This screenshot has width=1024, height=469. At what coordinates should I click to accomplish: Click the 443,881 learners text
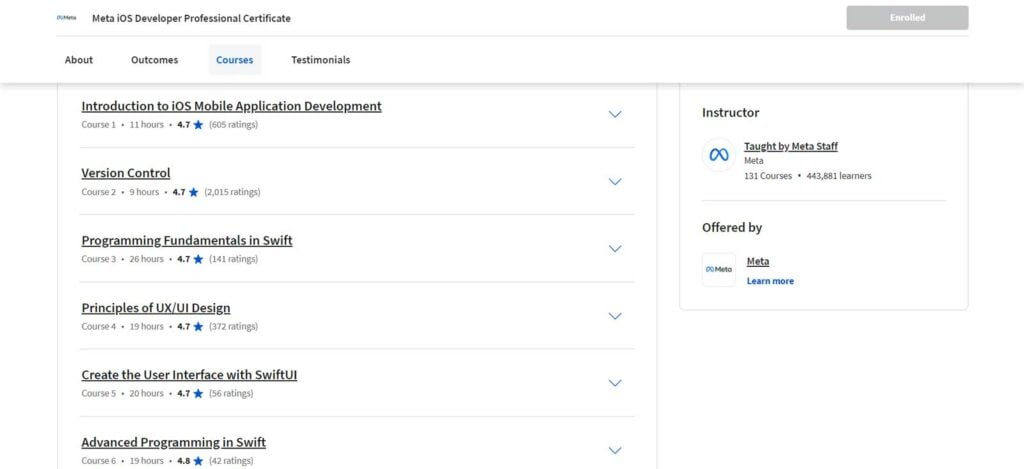pos(839,176)
